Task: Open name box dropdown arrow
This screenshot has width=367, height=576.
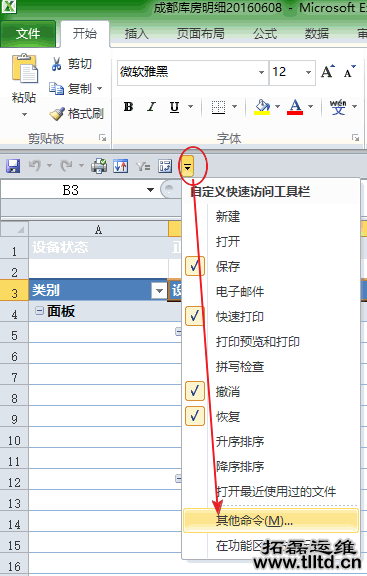Action: coord(150,190)
